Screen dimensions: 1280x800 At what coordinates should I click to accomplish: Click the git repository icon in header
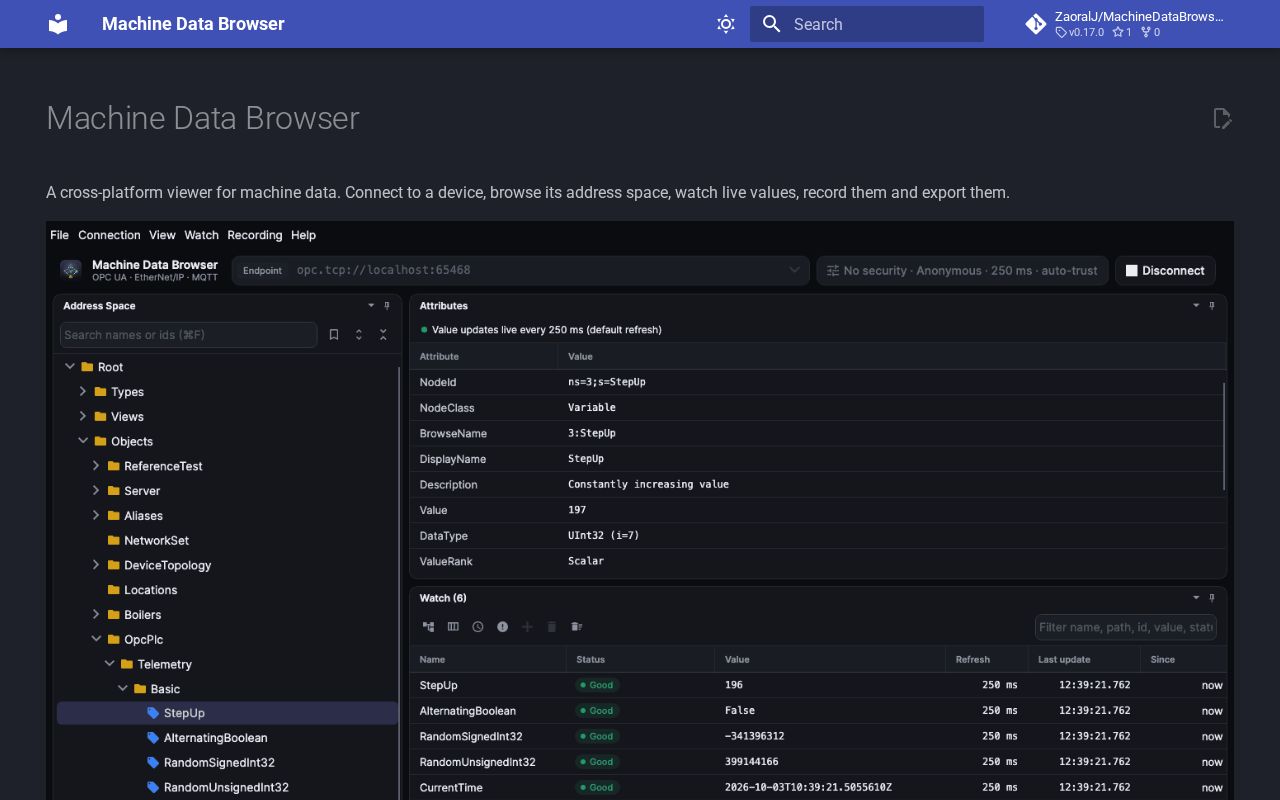(x=1036, y=24)
